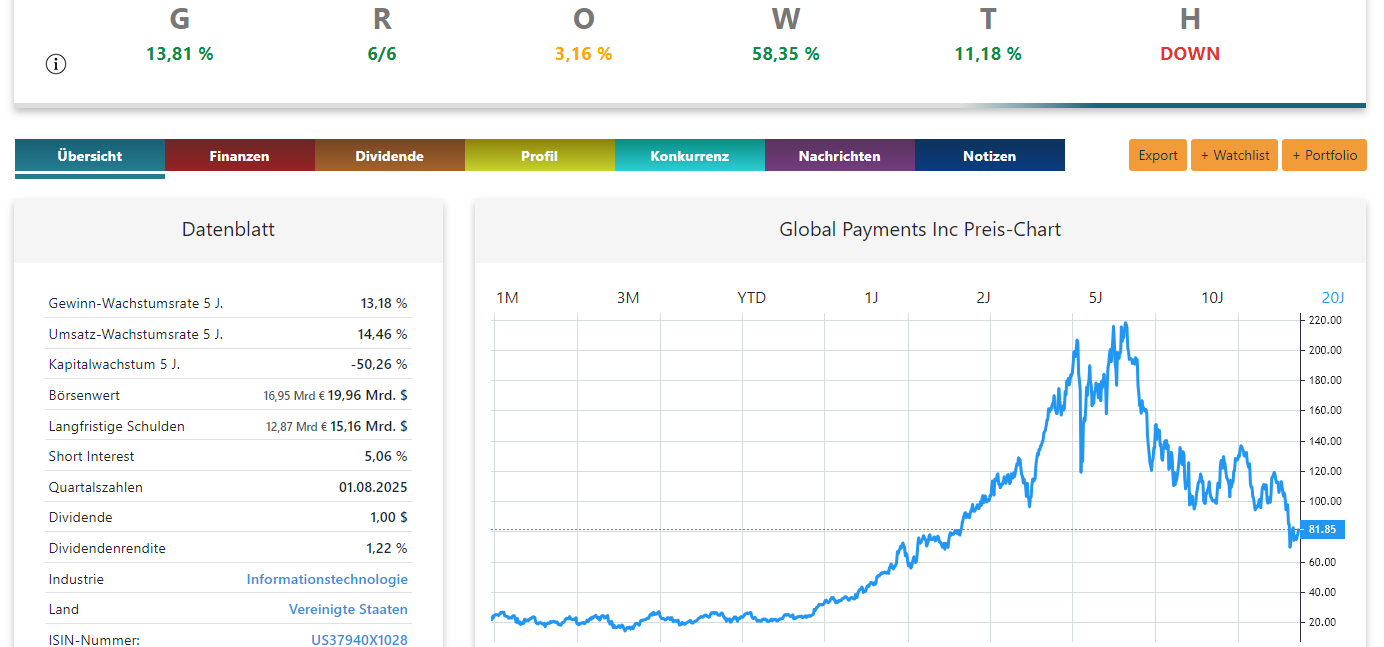Screen dimensions: 1384x647
Task: Click the Dividendenrendite value 1,22 %
Action: pos(387,548)
